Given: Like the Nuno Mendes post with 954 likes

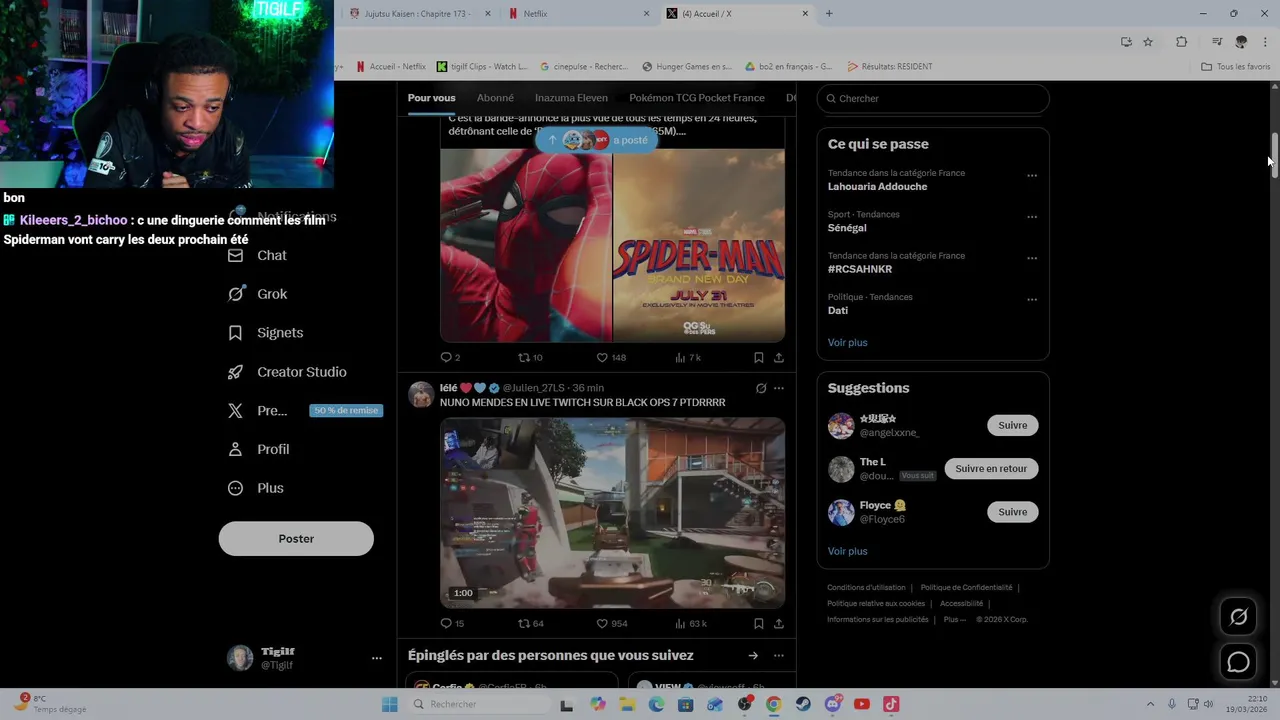Looking at the screenshot, I should [611, 623].
